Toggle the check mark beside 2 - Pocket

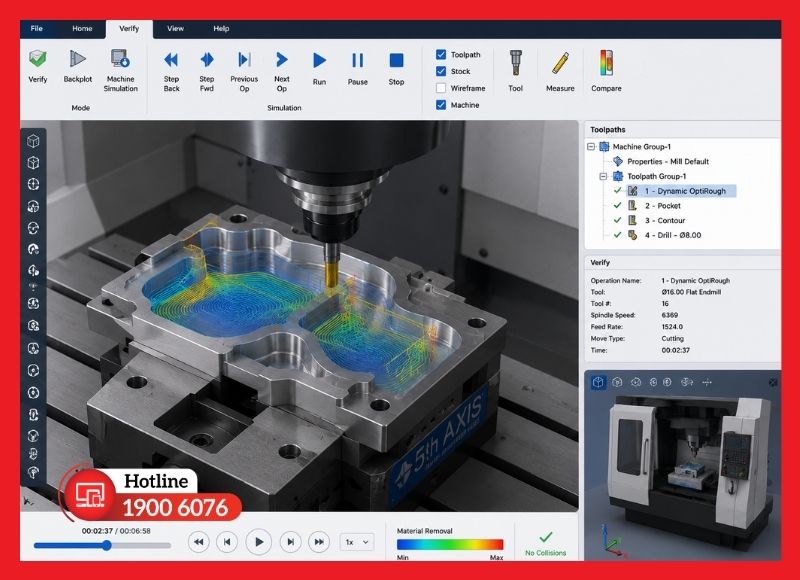[x=617, y=206]
